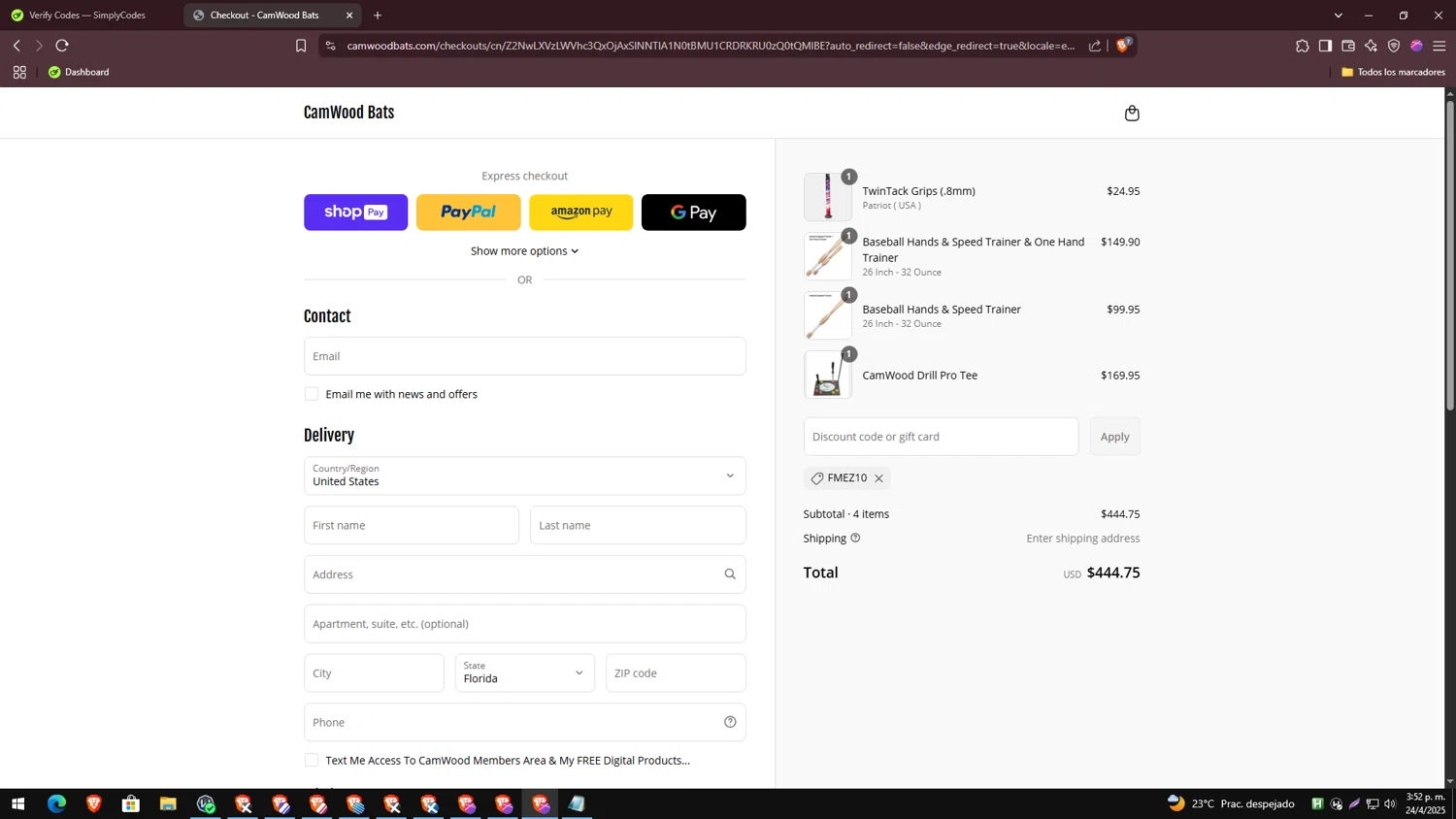
Task: Click the TwinTack Grips product thumbnail
Action: [827, 197]
